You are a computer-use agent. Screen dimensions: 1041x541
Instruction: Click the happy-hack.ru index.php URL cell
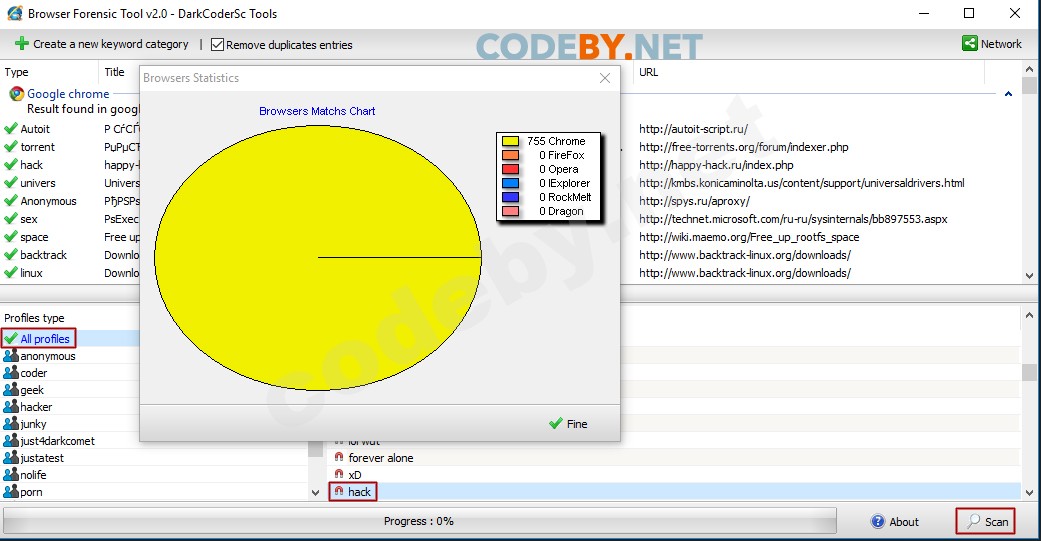click(x=716, y=165)
